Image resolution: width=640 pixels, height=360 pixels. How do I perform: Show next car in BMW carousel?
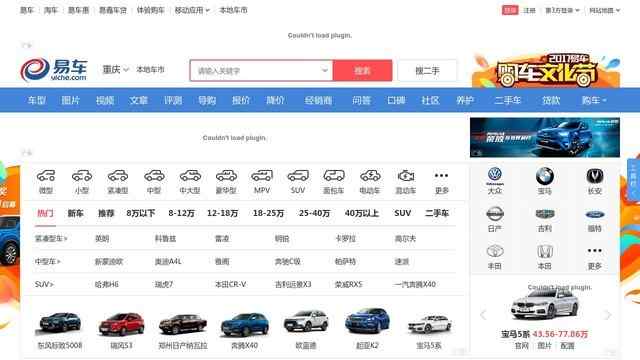pyautogui.click(x=607, y=315)
